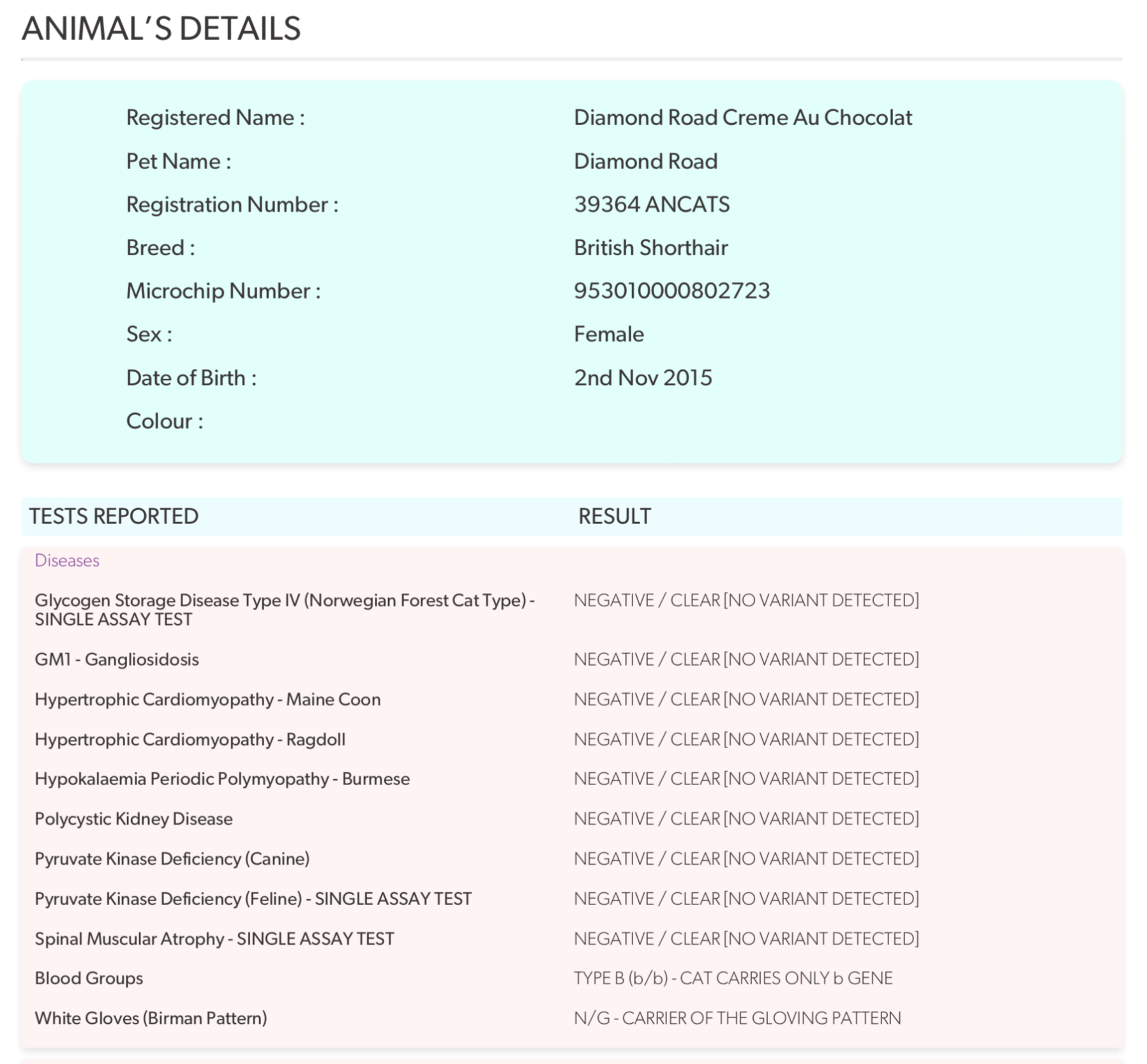Select 'Pyruvate Kinase Deficiency (Canine)' test name

point(172,859)
